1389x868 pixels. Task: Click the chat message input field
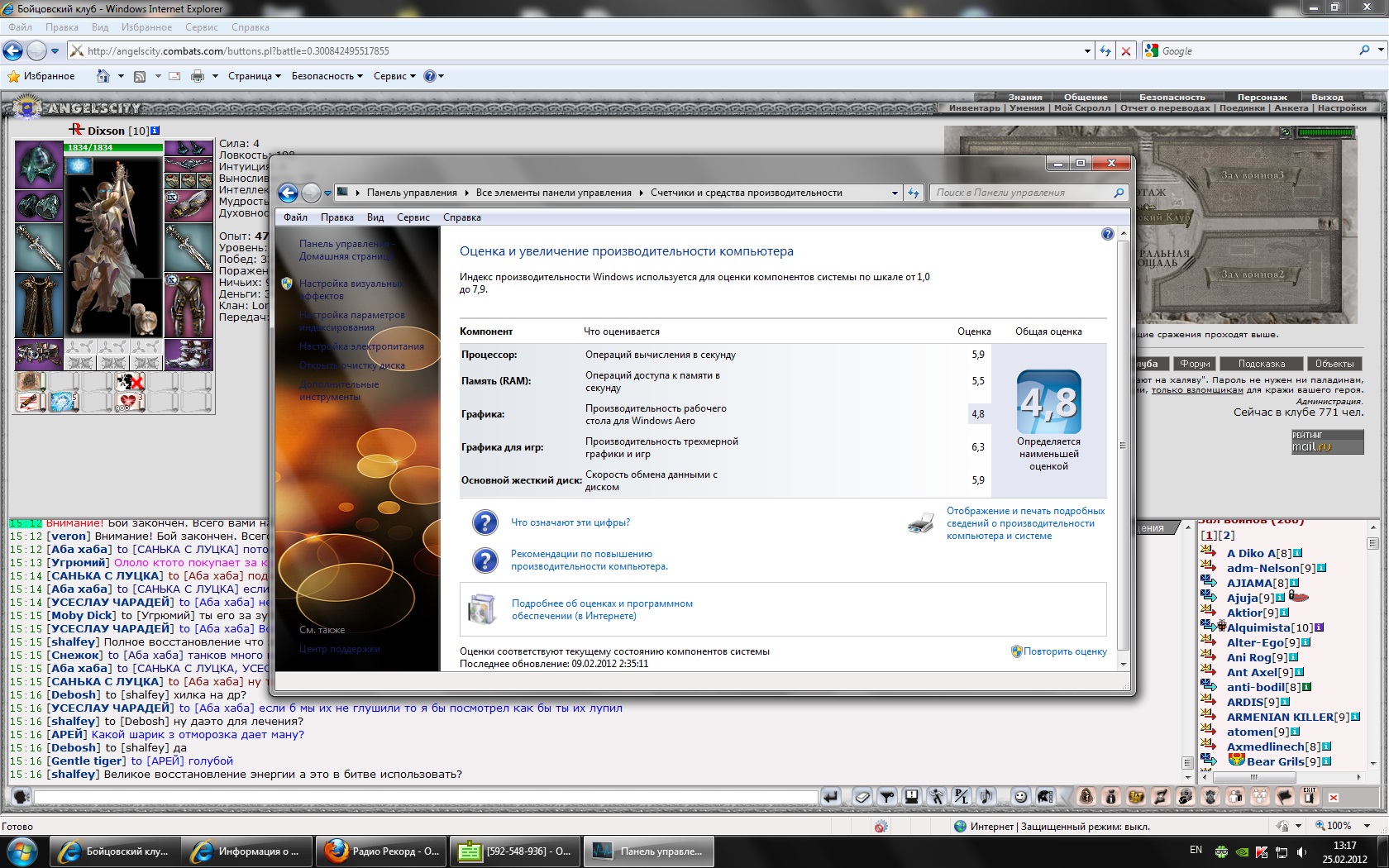(x=426, y=797)
